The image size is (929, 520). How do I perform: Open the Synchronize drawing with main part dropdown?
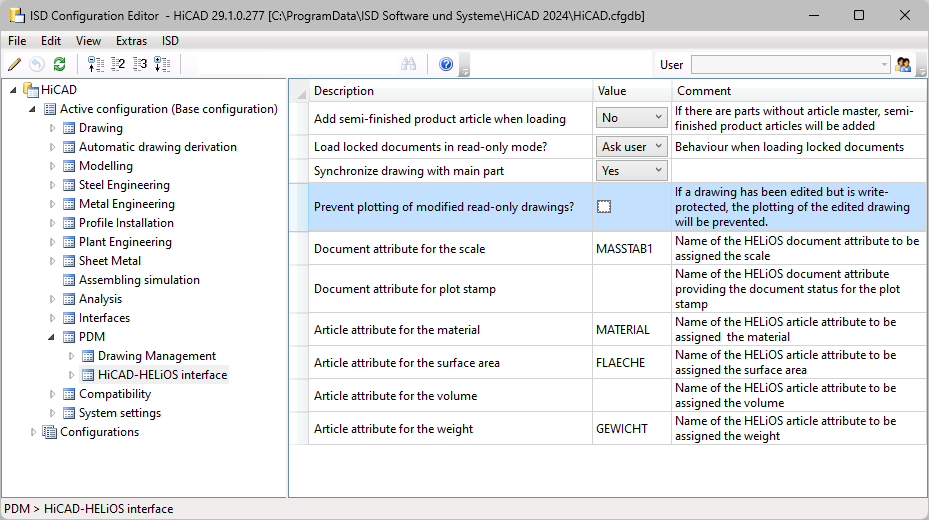click(x=658, y=171)
